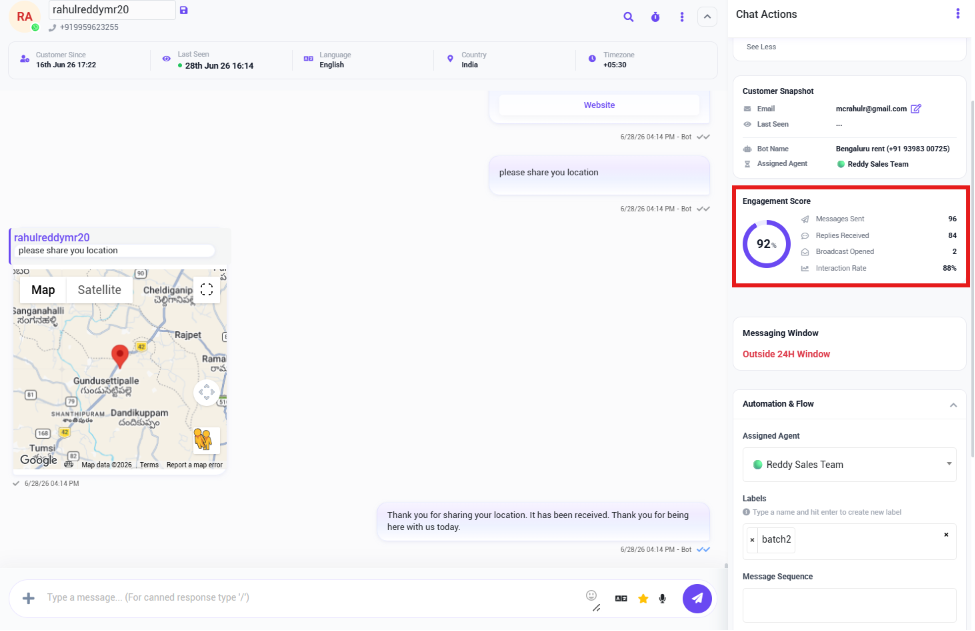Open the Assigned Agent Reddy Sales Team dropdown
The height and width of the screenshot is (631, 975).
click(849, 464)
